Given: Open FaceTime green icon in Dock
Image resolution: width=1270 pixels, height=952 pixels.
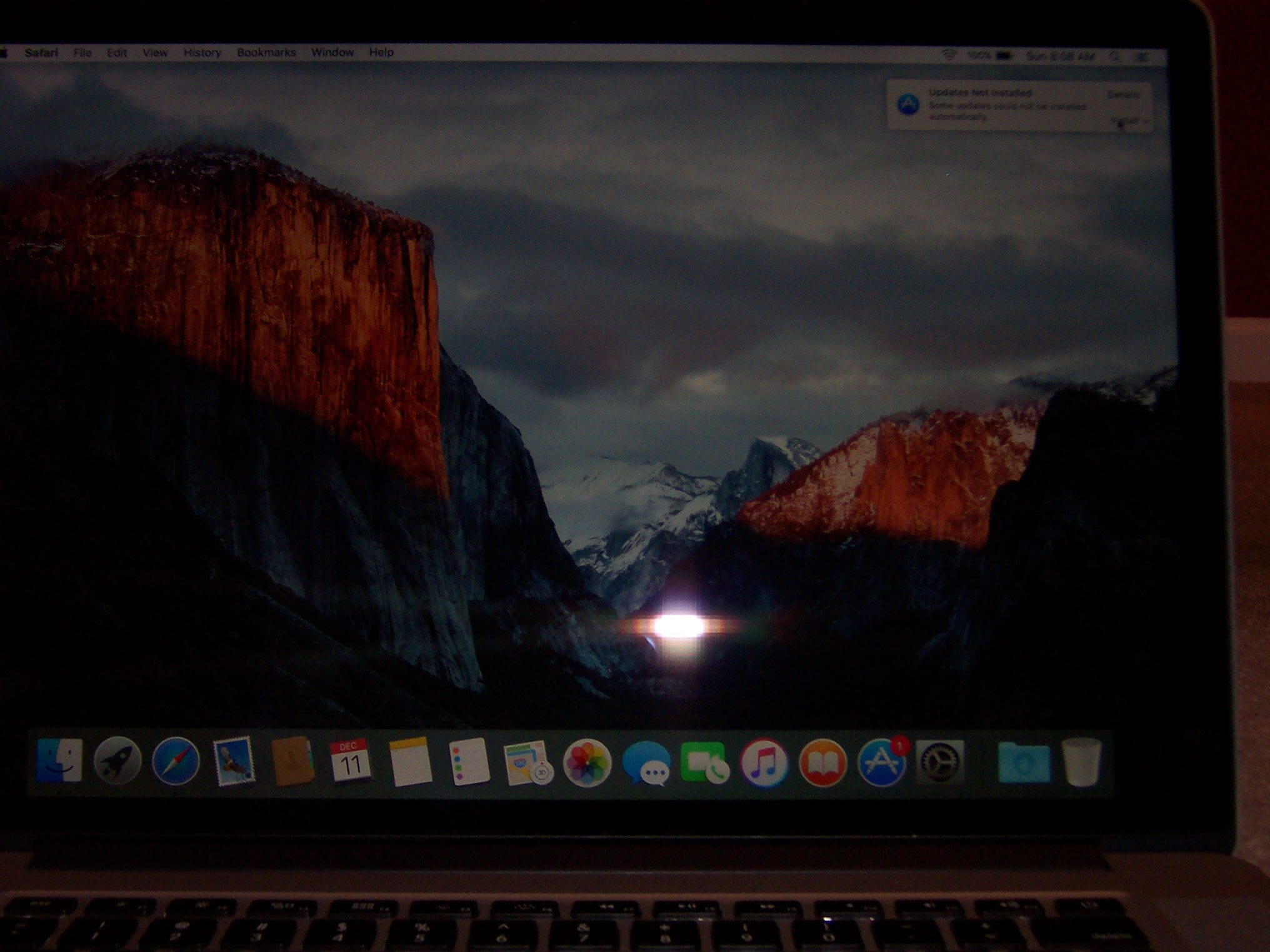Looking at the screenshot, I should click(x=705, y=762).
